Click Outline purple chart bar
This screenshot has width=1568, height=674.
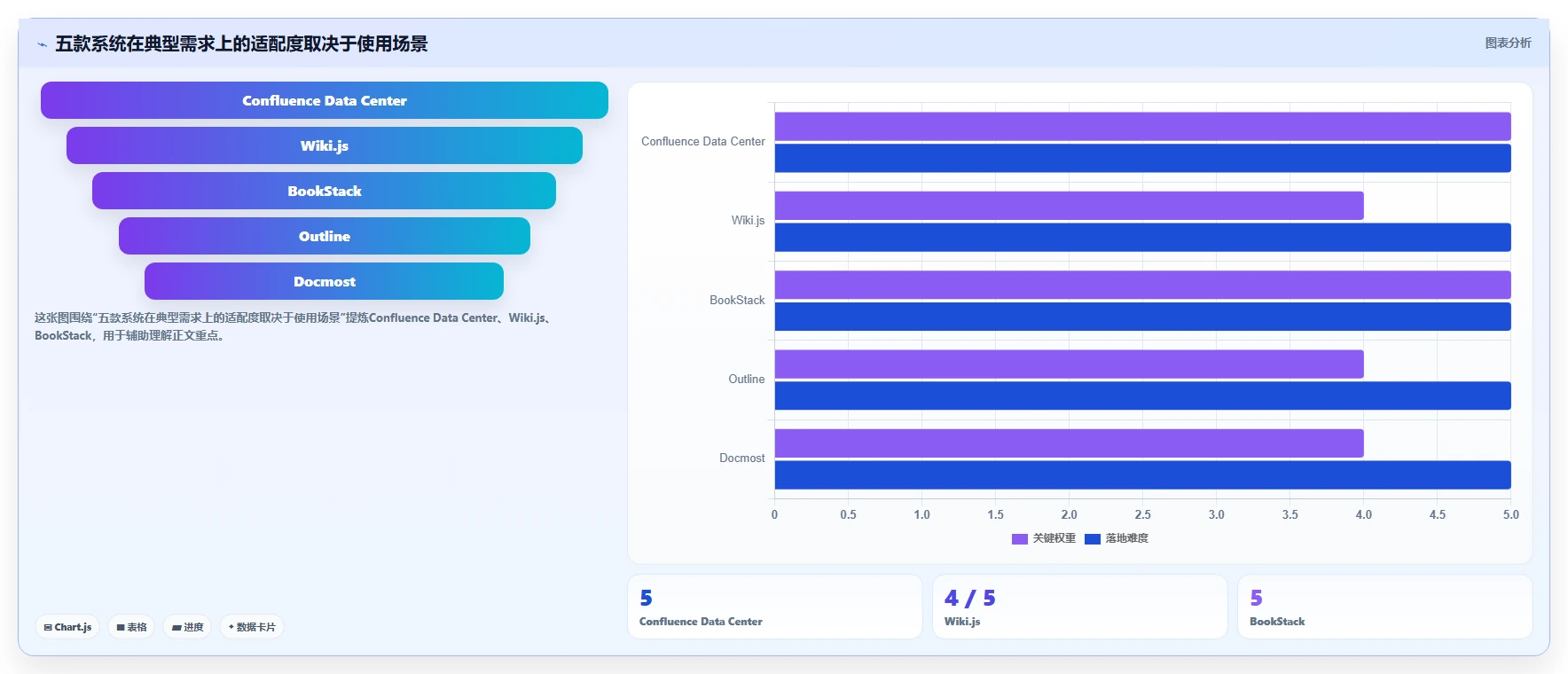click(1069, 364)
